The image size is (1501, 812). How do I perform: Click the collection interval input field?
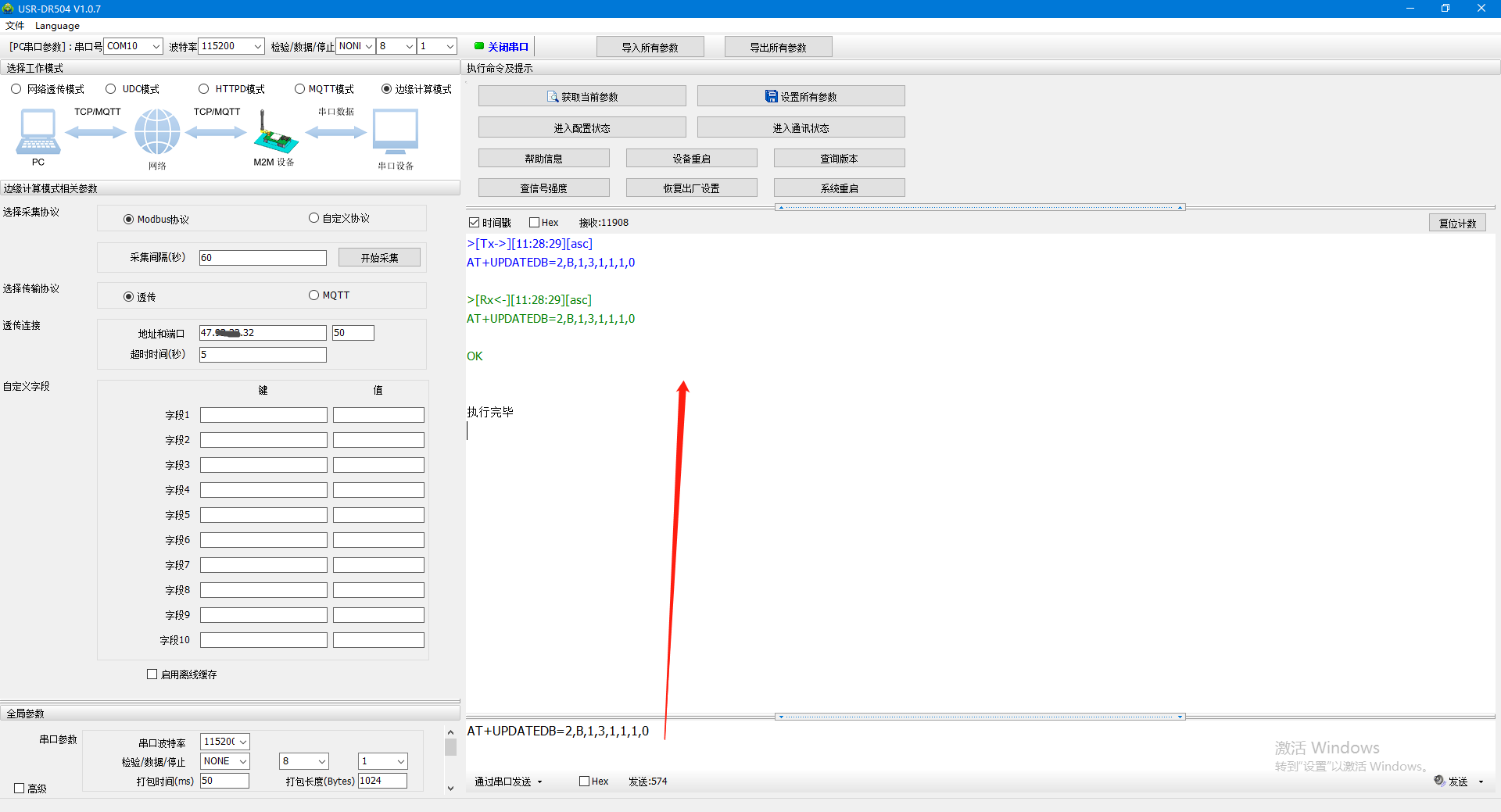pyautogui.click(x=263, y=258)
